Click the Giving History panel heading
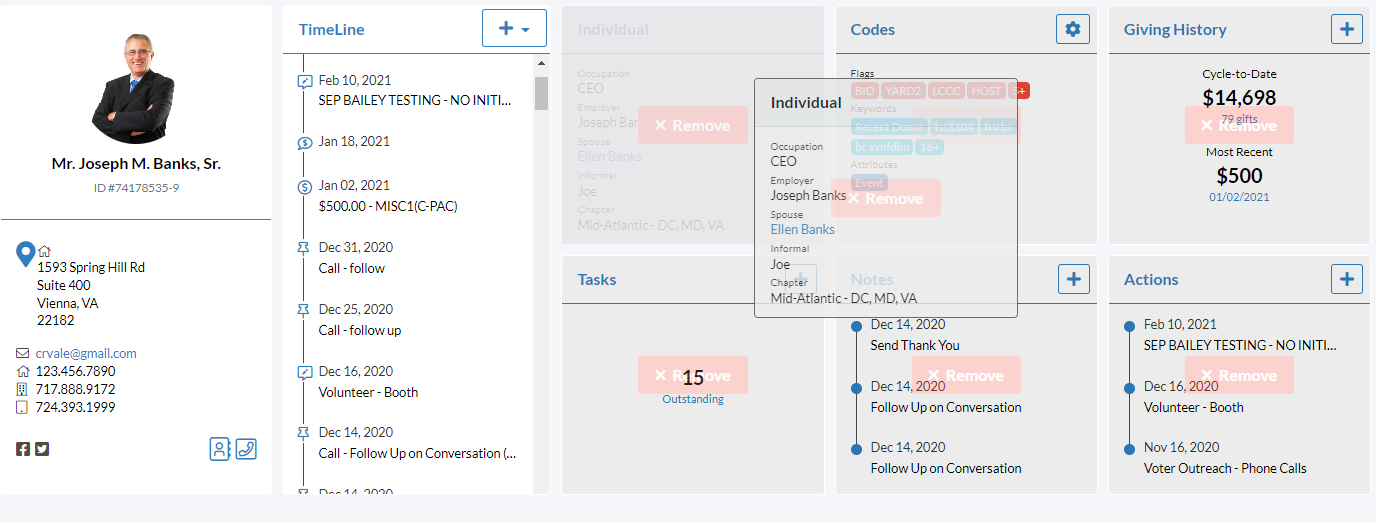1376x522 pixels. [1174, 29]
